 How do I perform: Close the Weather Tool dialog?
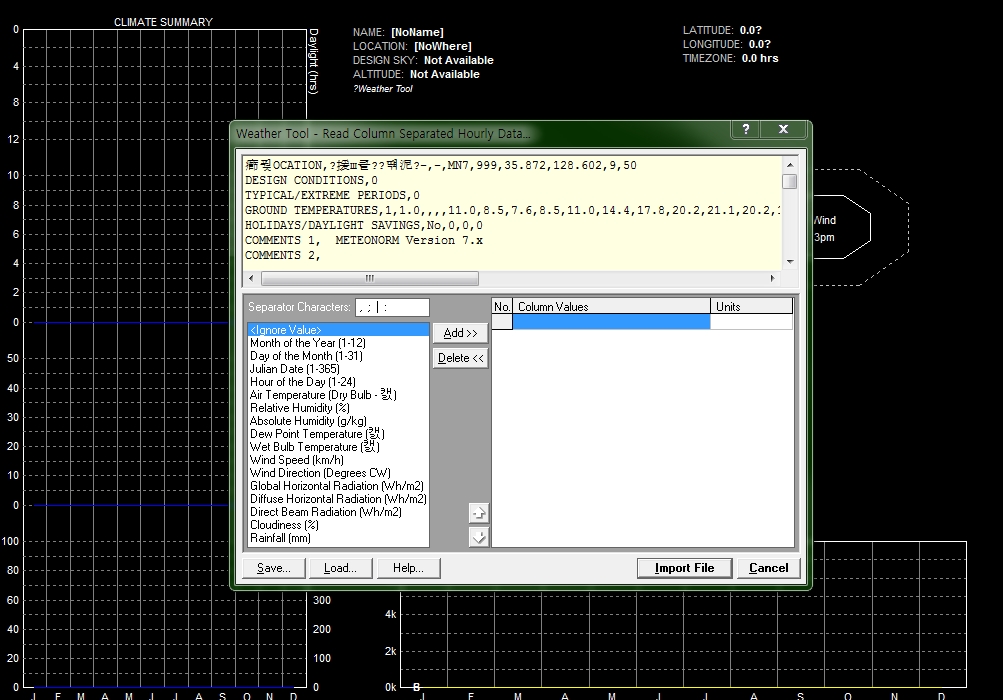point(783,130)
